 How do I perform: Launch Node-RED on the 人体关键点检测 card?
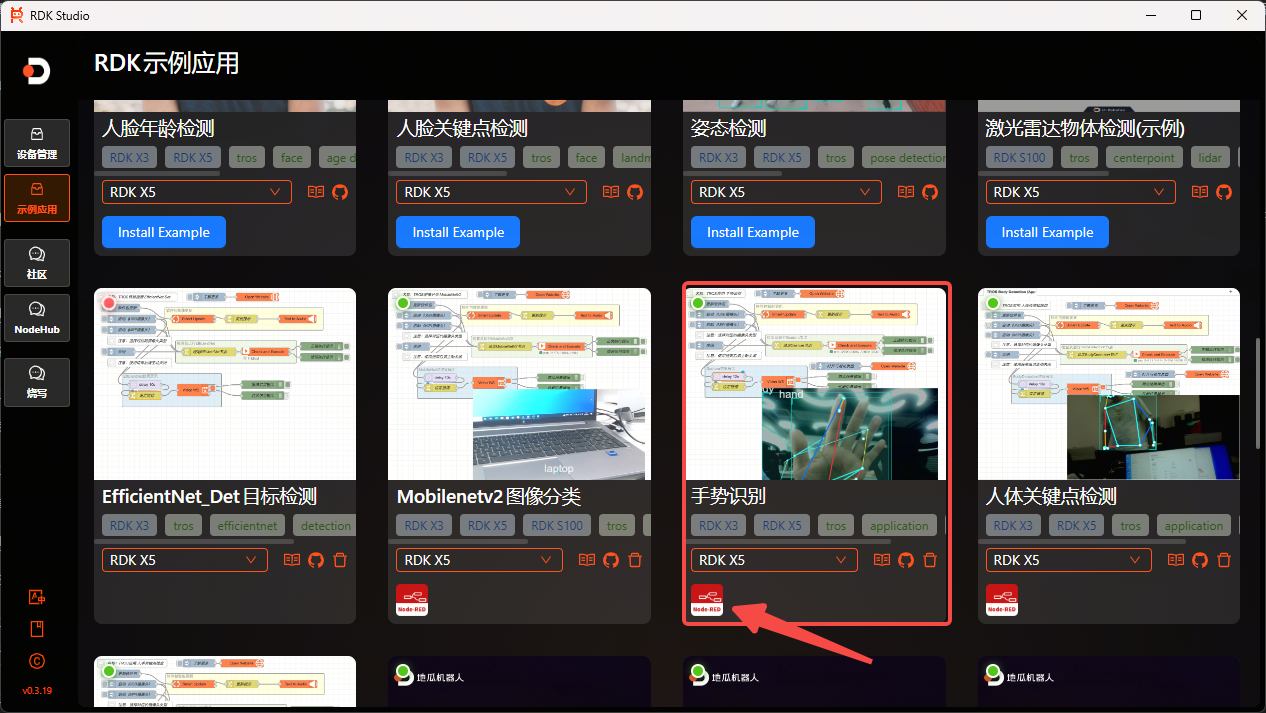(x=1002, y=600)
